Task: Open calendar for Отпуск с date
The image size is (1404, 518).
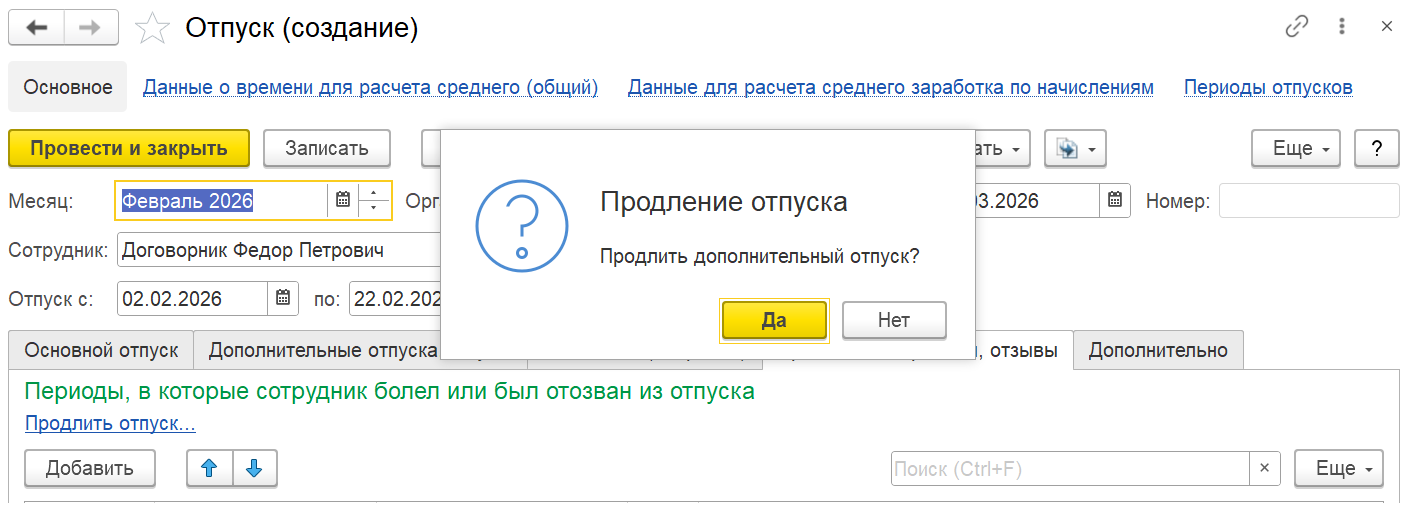Action: [x=283, y=298]
